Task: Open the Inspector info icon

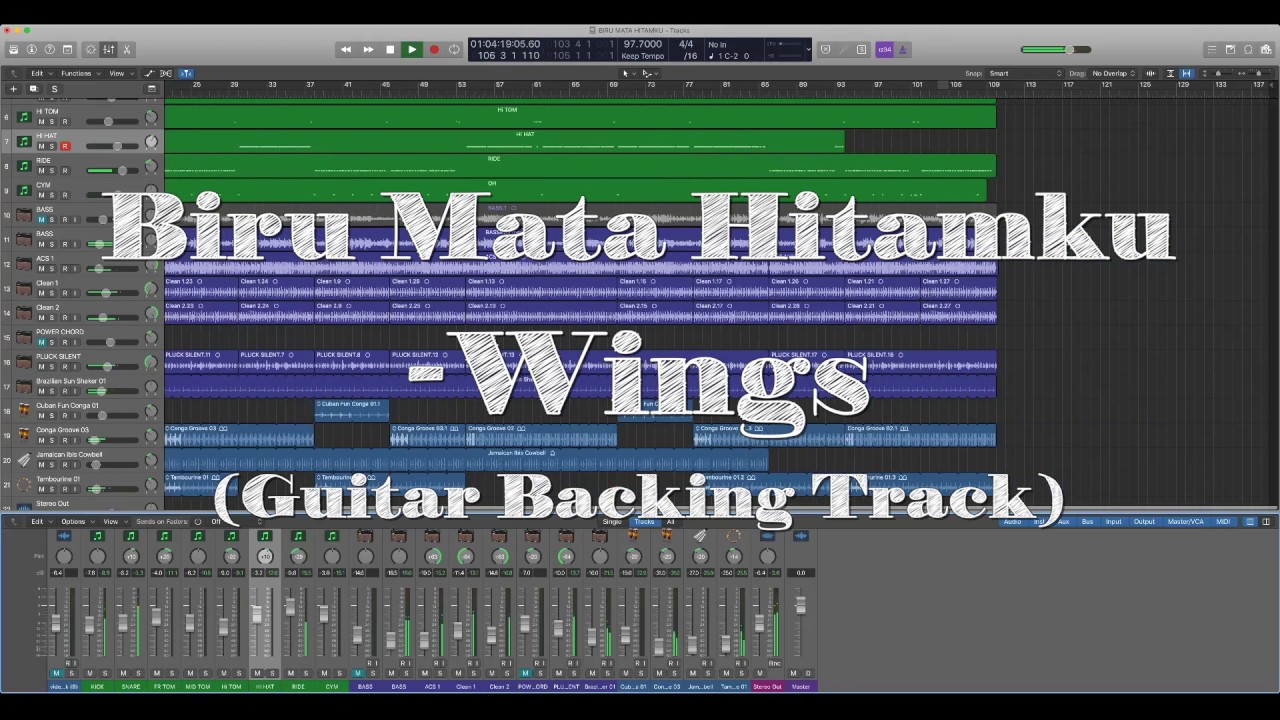Action: tap(31, 49)
